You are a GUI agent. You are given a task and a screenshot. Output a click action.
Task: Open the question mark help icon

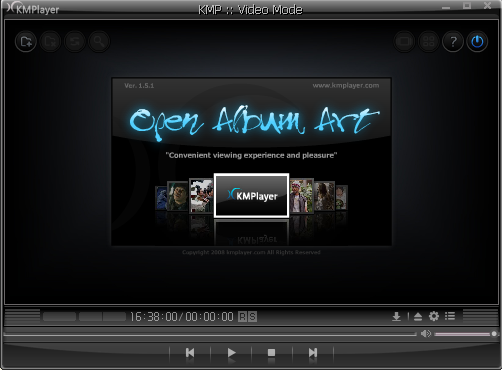[453, 42]
